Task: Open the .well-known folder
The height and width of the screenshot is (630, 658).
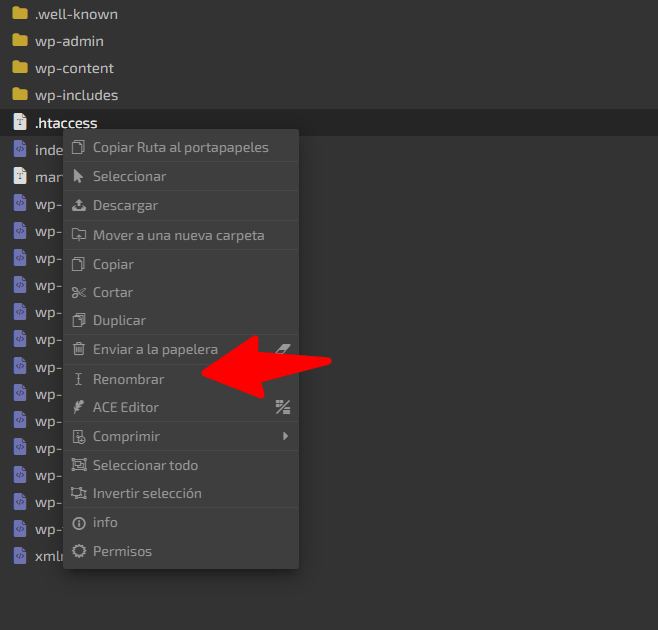Action: click(x=76, y=14)
